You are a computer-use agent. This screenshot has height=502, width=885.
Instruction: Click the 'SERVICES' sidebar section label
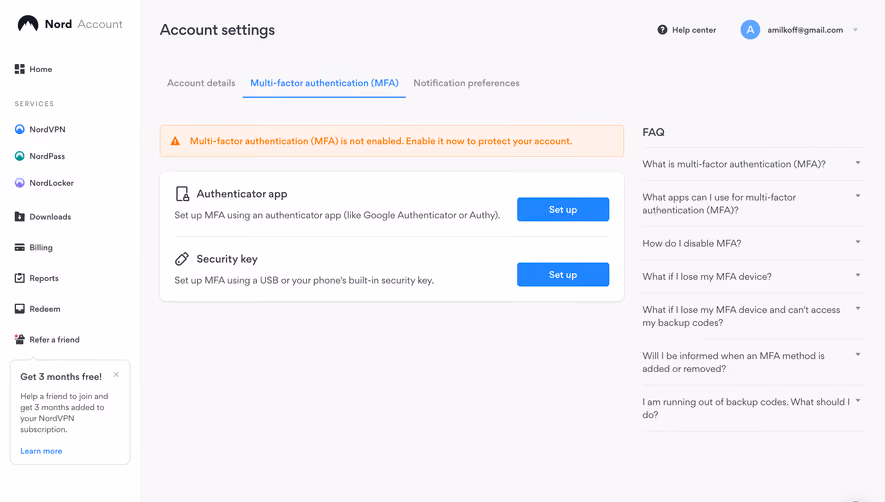tap(34, 104)
